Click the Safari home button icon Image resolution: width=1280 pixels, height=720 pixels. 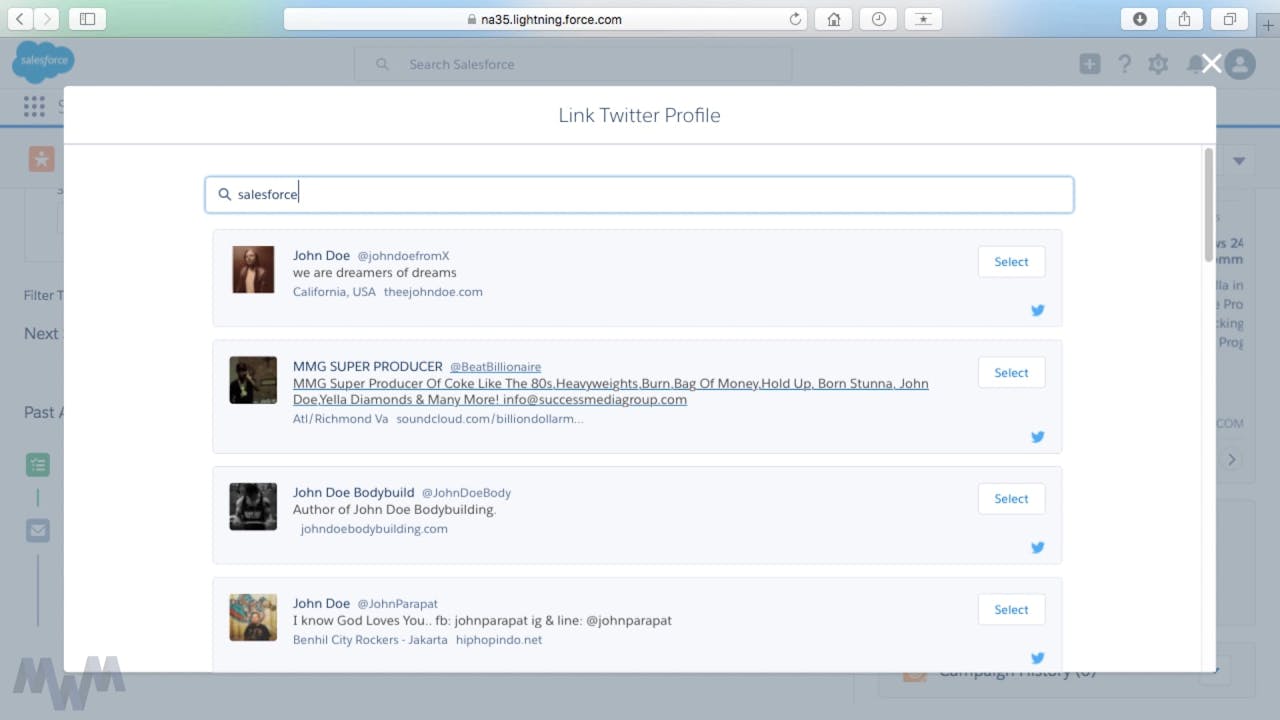pos(833,19)
